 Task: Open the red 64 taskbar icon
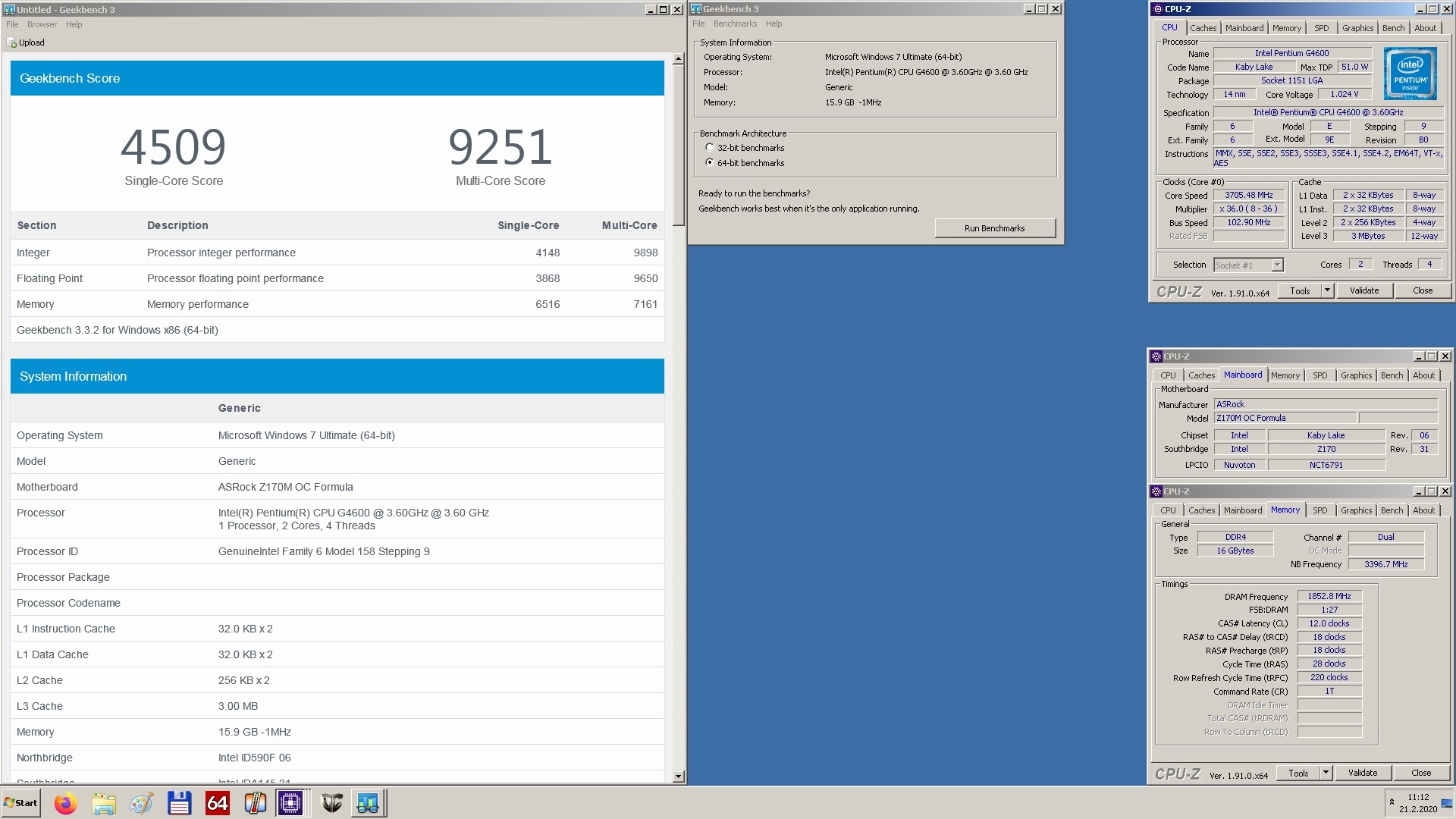pyautogui.click(x=217, y=803)
